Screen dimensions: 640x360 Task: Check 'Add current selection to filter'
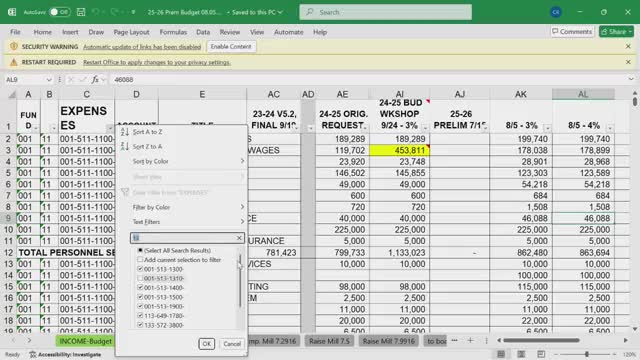coord(140,260)
